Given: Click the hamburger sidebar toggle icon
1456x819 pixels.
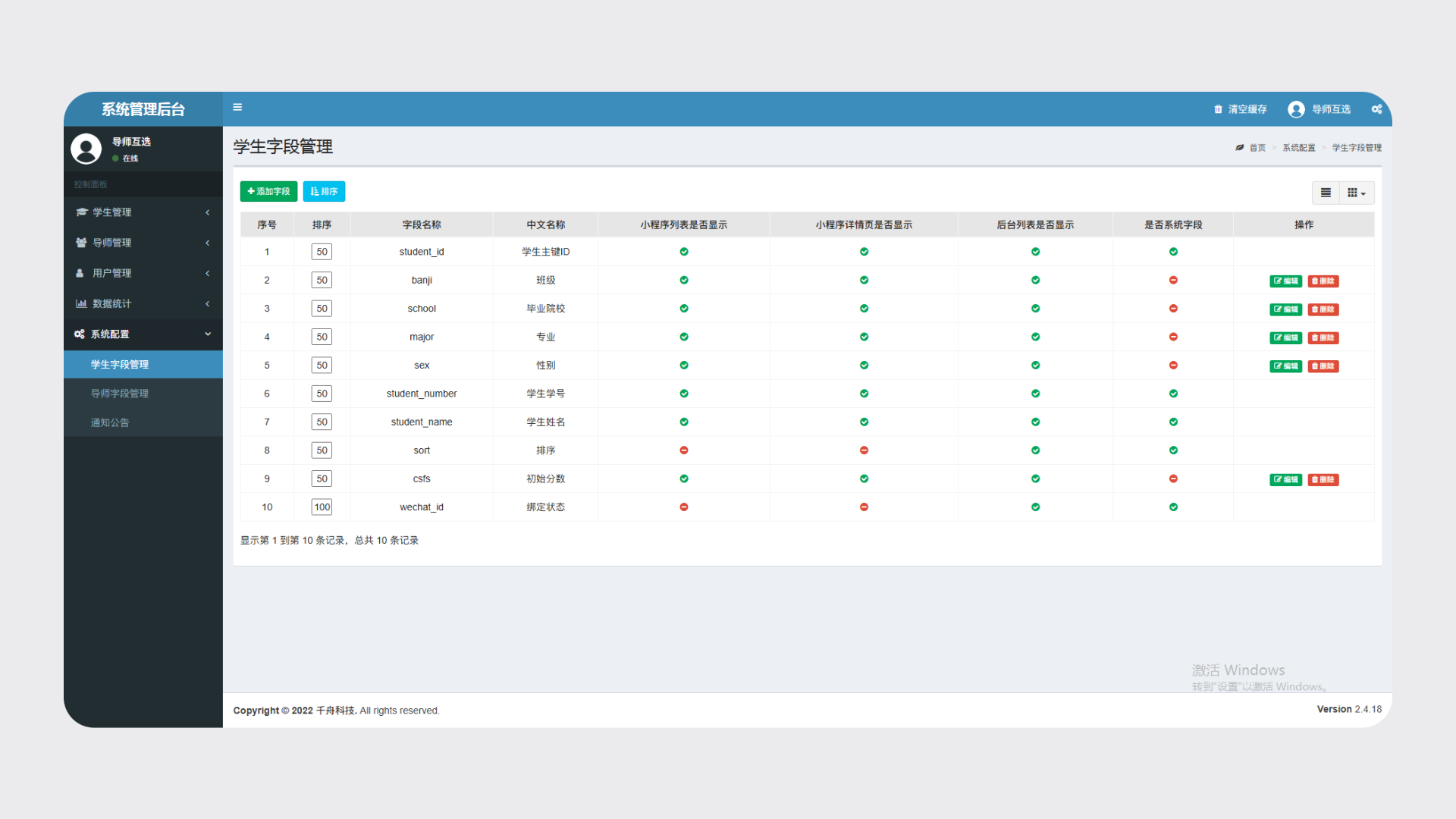Looking at the screenshot, I should click(237, 107).
